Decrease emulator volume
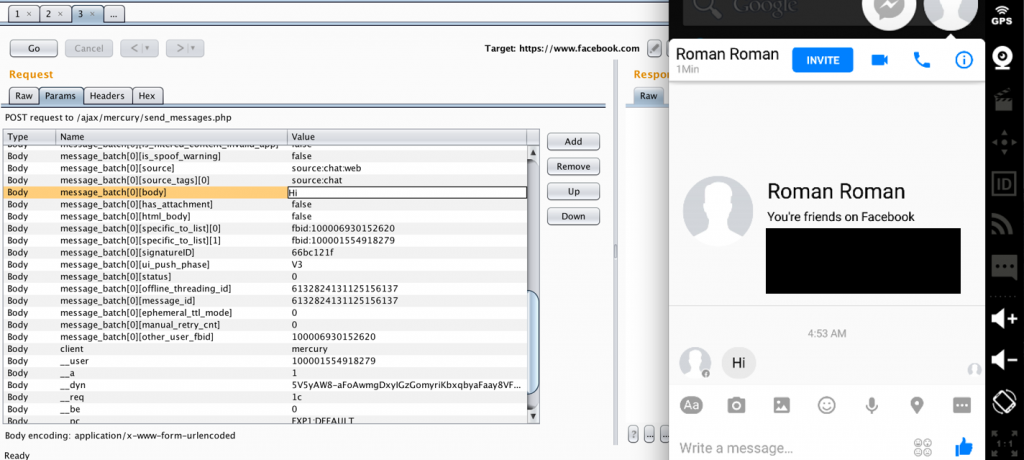 coord(1004,359)
